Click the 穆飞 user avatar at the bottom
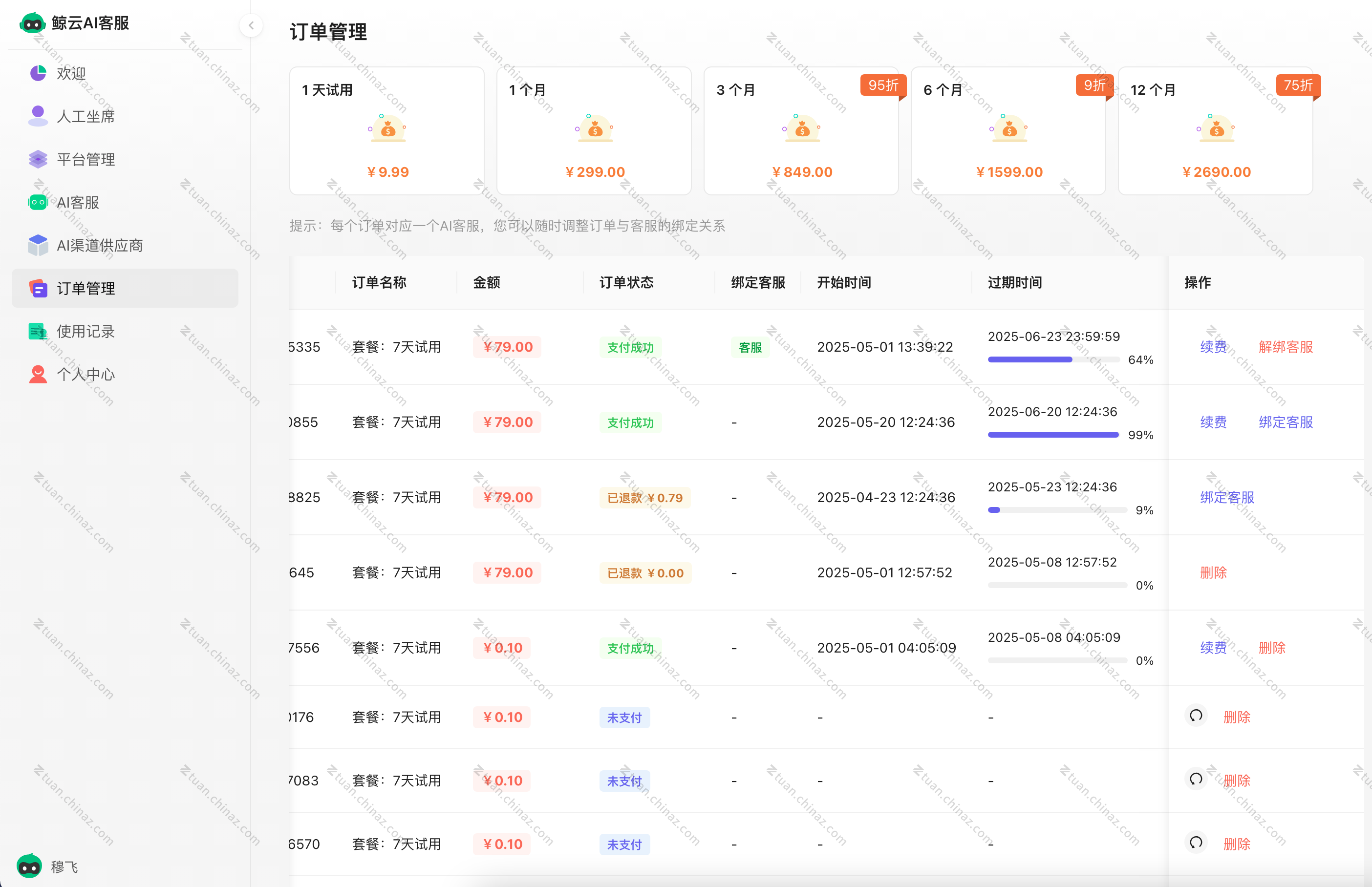The width and height of the screenshot is (1372, 887). [29, 866]
